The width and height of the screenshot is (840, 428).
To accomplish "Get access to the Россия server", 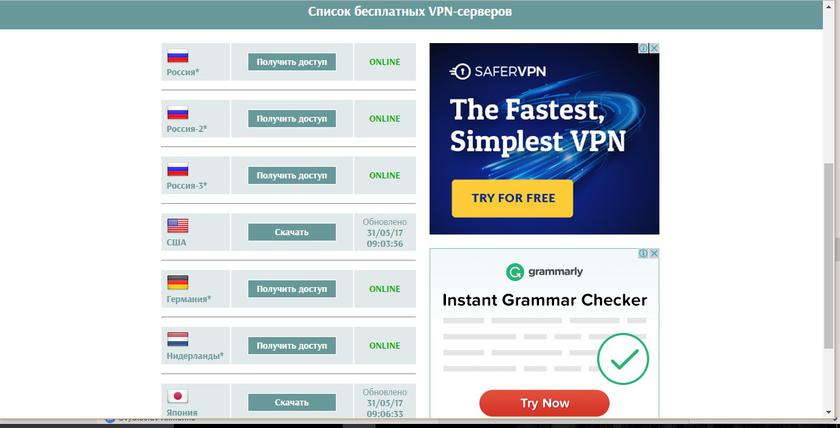I will coord(292,62).
